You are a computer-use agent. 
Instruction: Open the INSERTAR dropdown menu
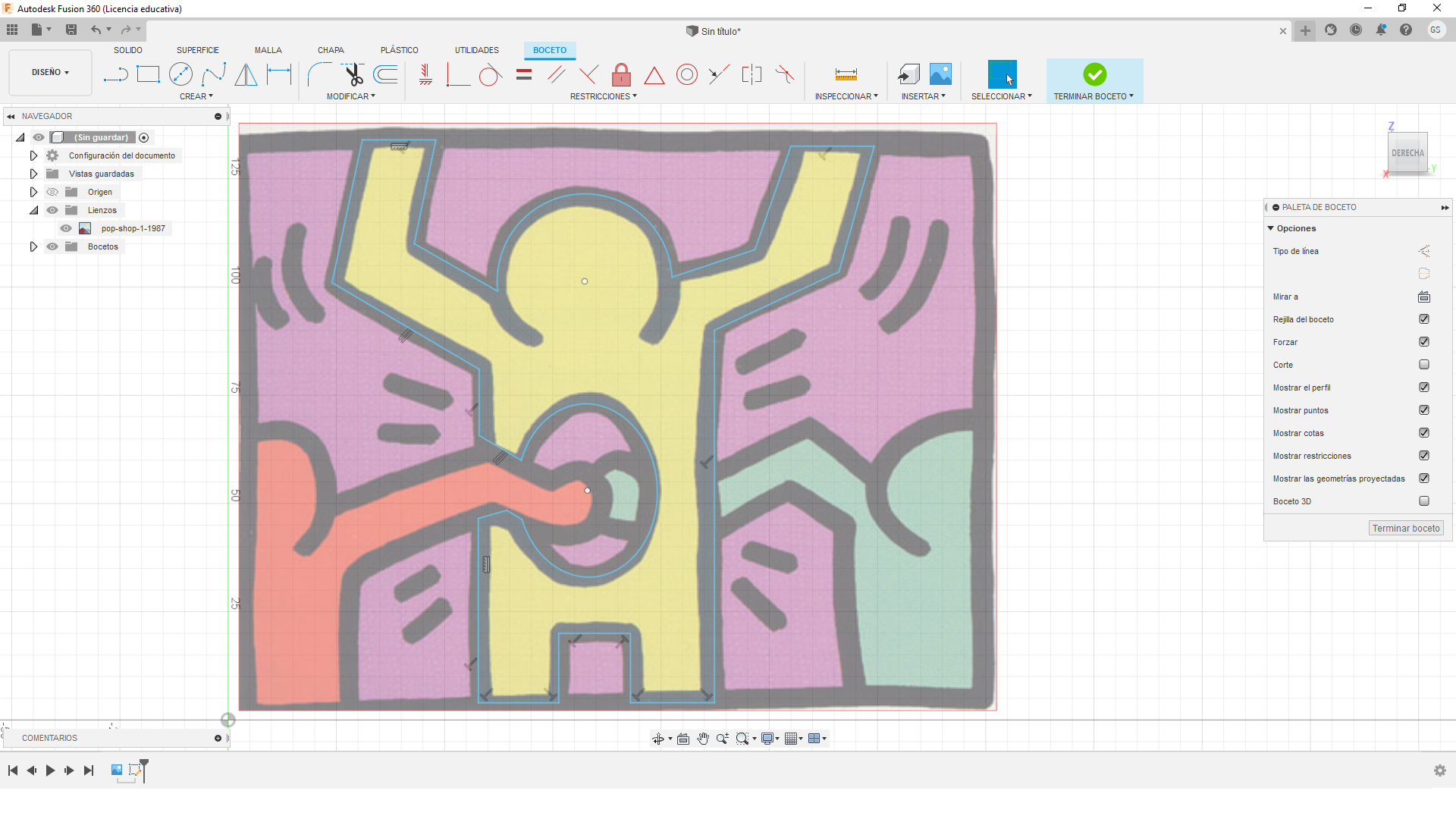coord(924,96)
